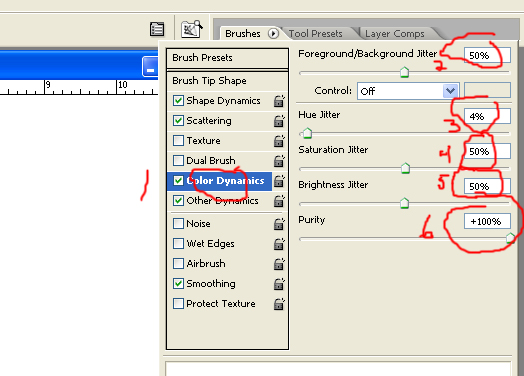Click lock icon for Texture
Screen dimensions: 524x376
[x=279, y=141]
